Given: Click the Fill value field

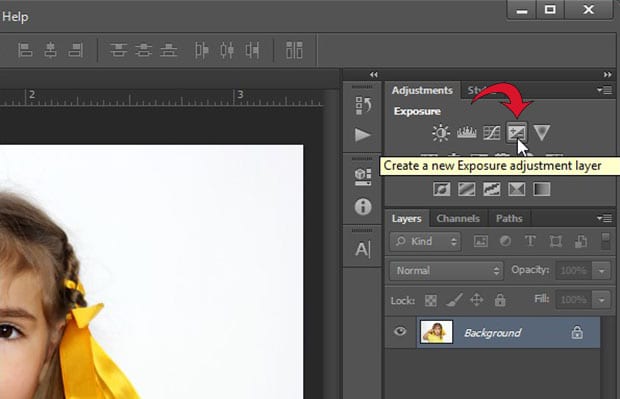Looking at the screenshot, I should (574, 300).
